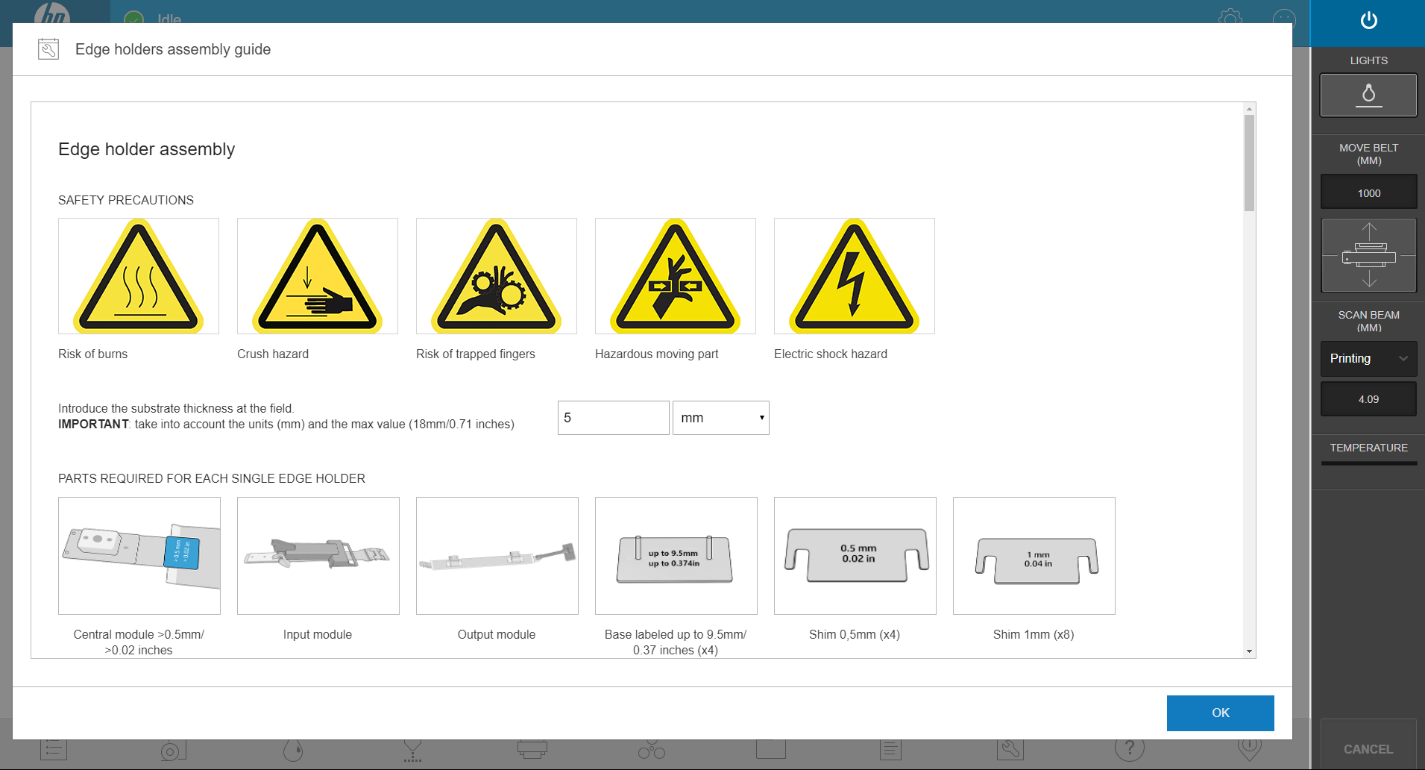Click the Risk of burns warning icon
The image size is (1425, 770).
[x=138, y=276]
